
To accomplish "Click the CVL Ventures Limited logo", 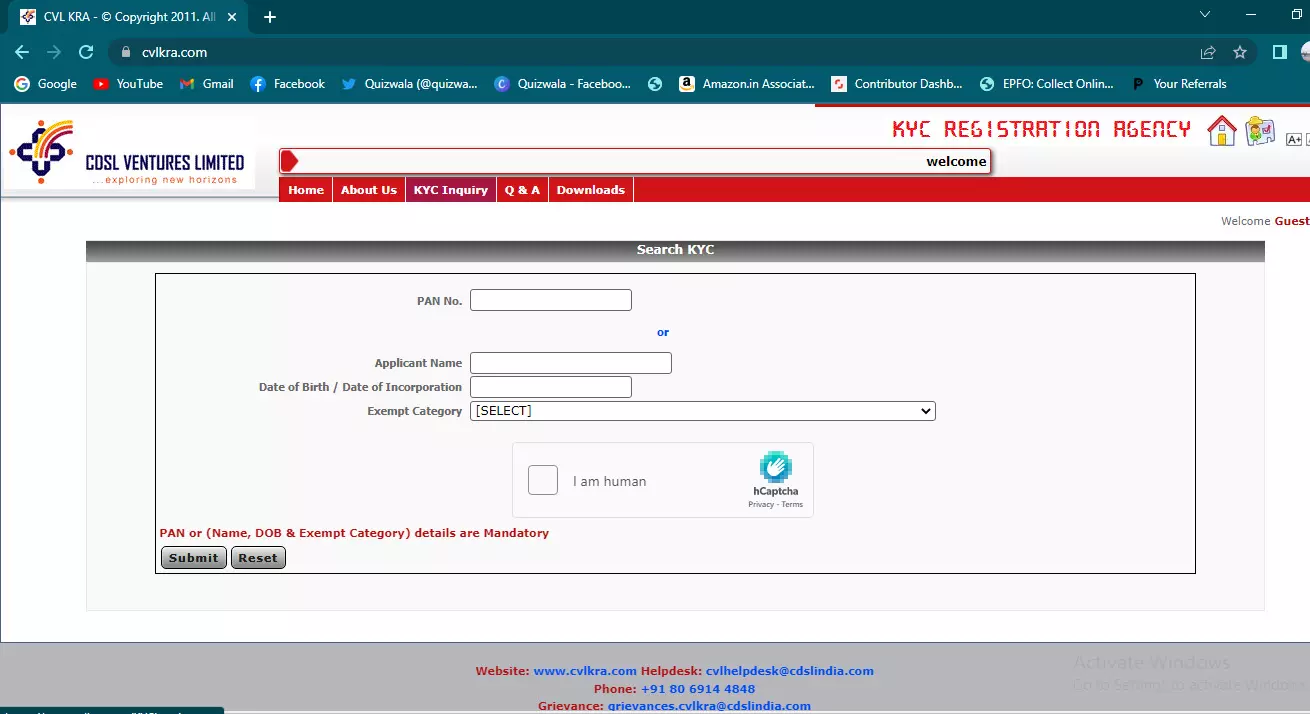I will (130, 152).
